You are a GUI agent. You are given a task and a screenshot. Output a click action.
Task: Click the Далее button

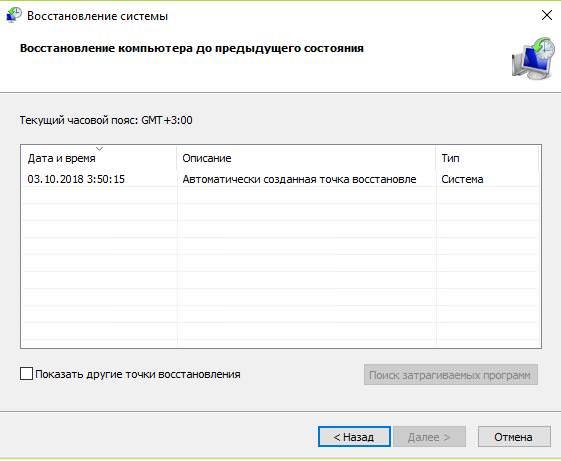429,437
